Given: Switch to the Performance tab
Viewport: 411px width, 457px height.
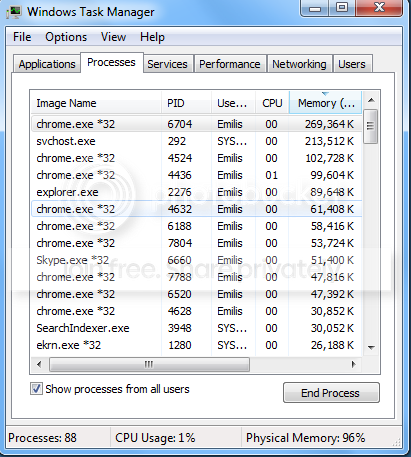Looking at the screenshot, I should click(x=230, y=64).
